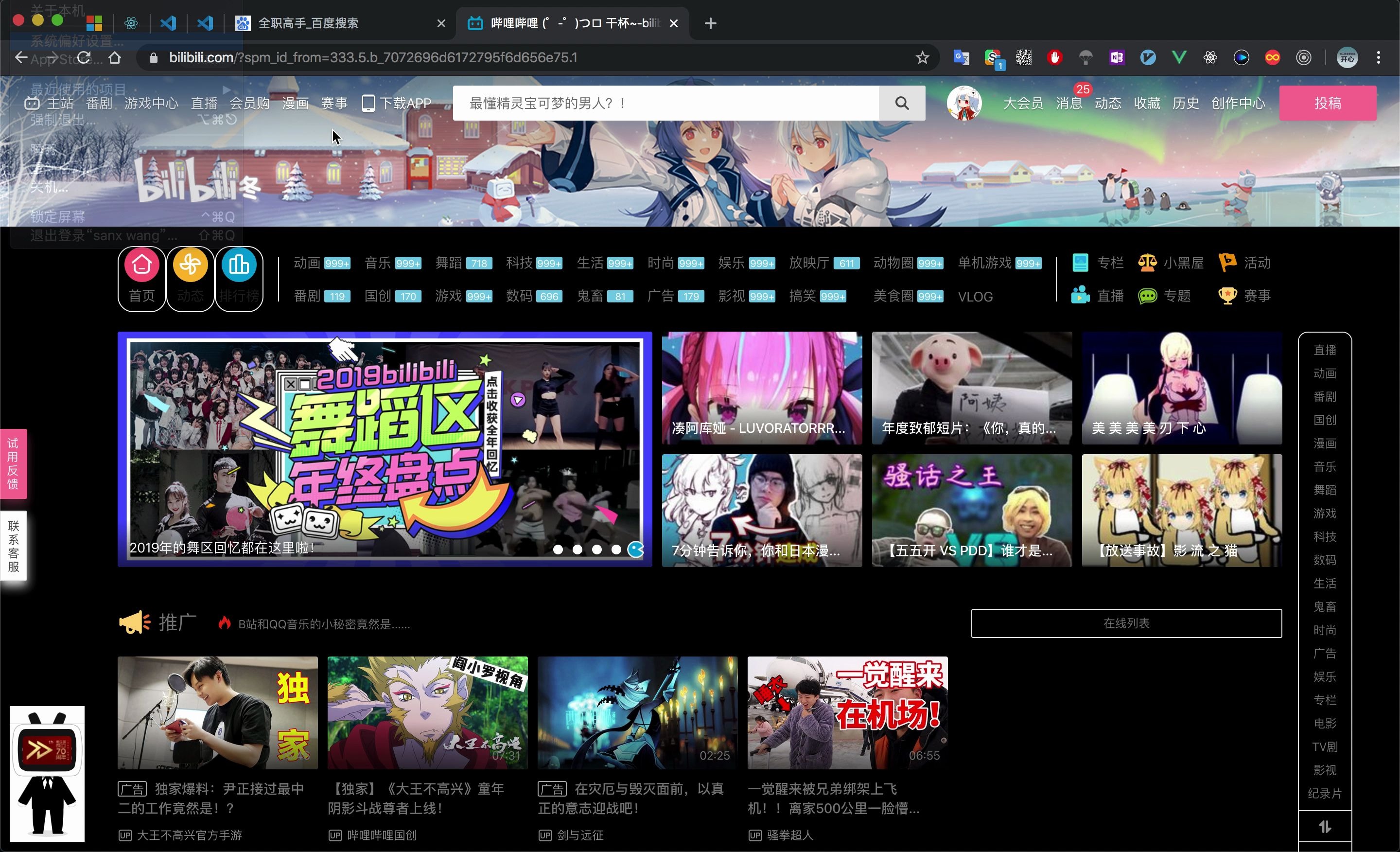Screen dimensions: 1400x852
Task: Open a new browser tab
Action: pos(710,23)
